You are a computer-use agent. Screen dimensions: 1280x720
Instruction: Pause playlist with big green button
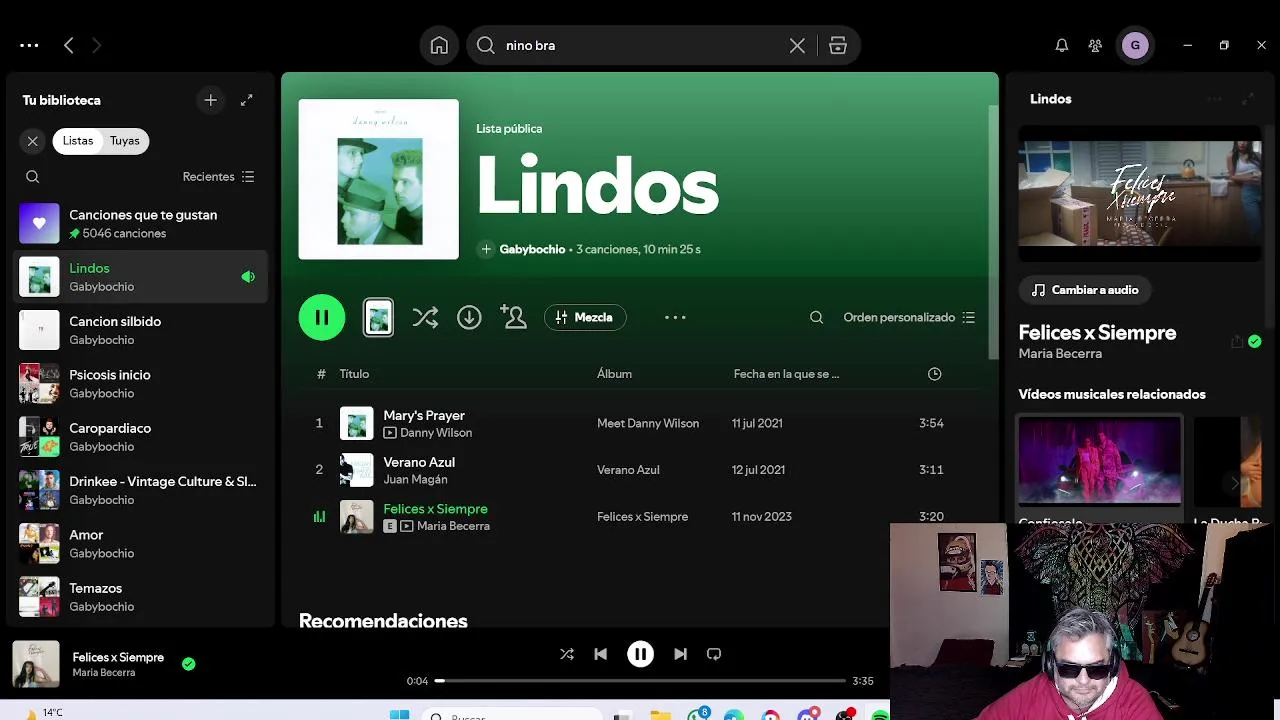coord(322,317)
